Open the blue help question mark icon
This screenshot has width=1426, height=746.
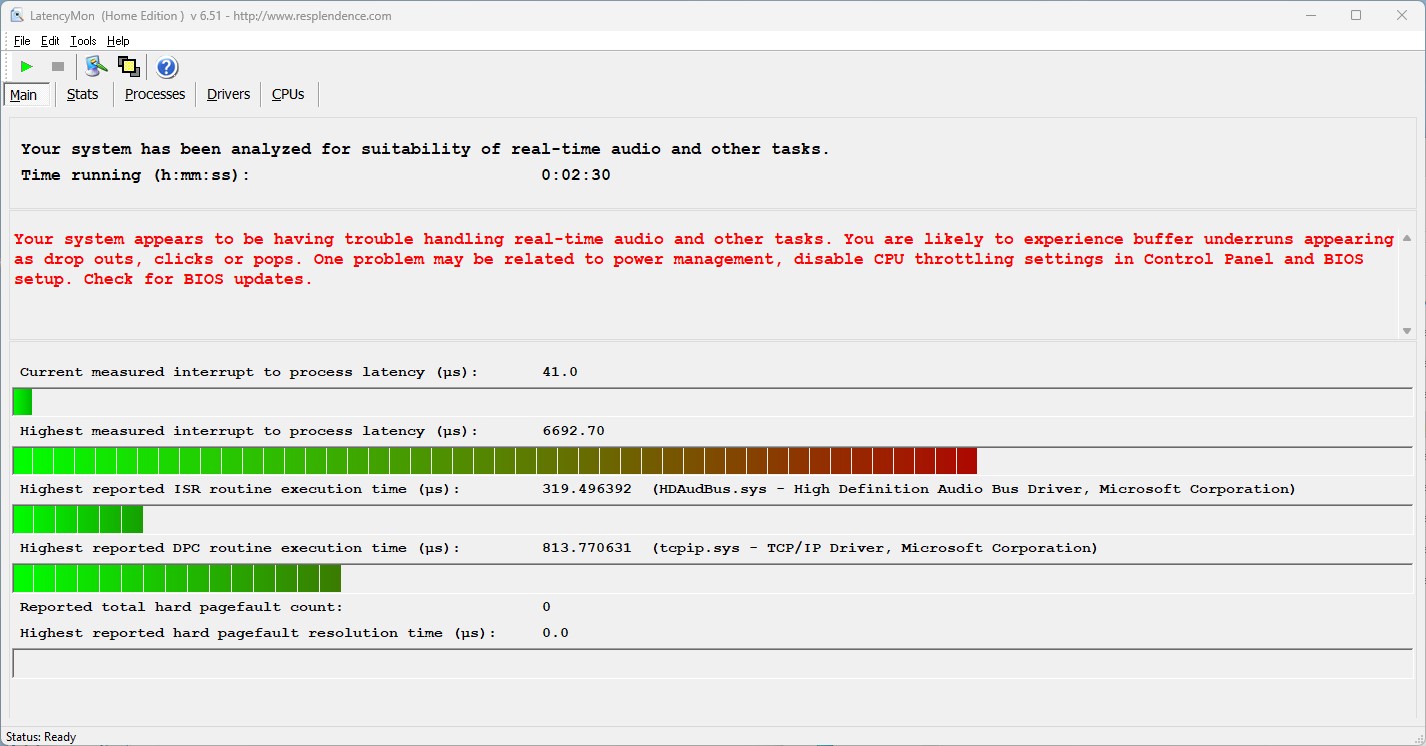click(x=167, y=67)
